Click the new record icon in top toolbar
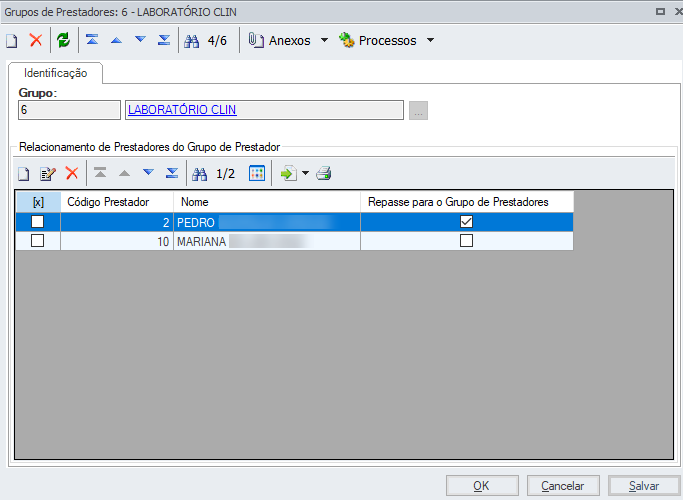Viewport: 683px width, 500px height. tap(12, 41)
